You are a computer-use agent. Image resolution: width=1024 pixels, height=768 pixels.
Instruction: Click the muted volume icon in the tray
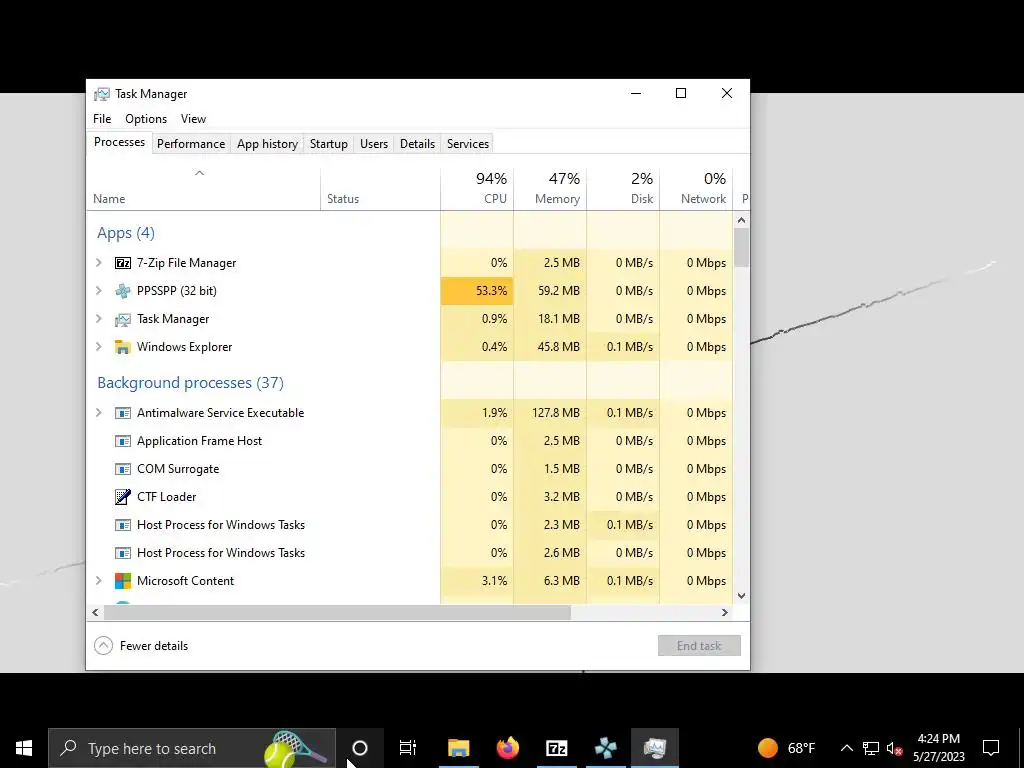coord(895,748)
